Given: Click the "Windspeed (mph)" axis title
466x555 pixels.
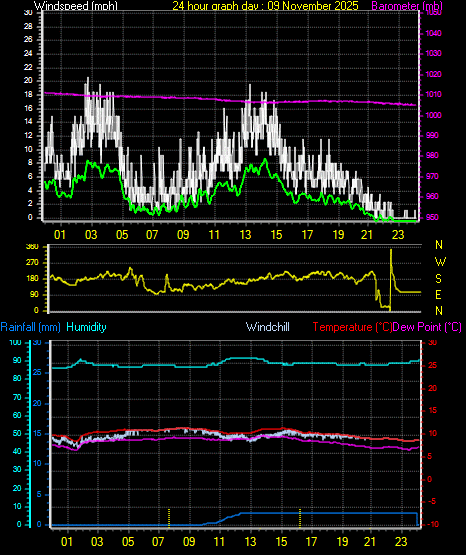Looking at the screenshot, I should (75, 5).
